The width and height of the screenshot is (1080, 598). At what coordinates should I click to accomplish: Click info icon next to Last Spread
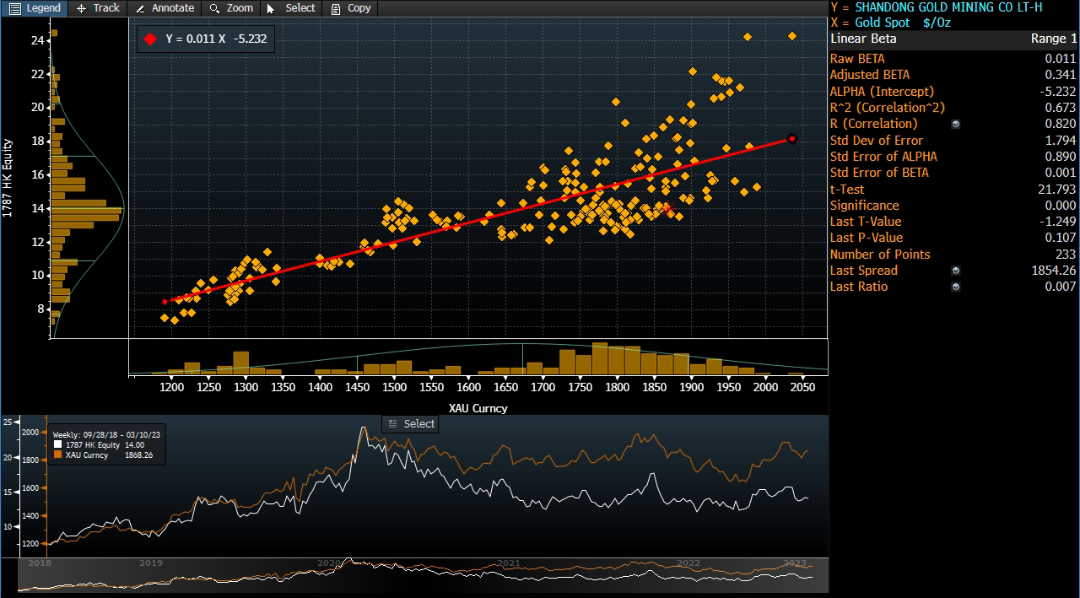pyautogui.click(x=956, y=271)
